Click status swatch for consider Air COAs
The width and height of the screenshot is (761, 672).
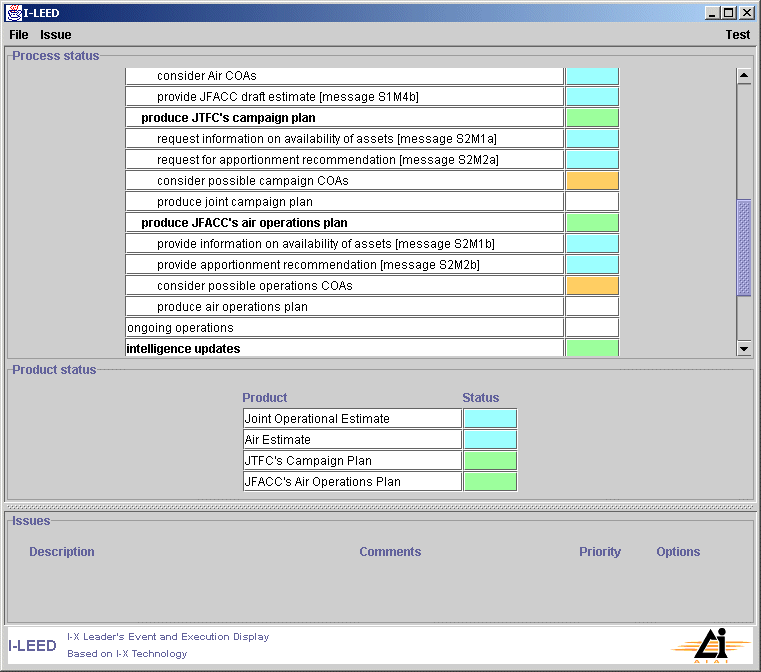point(592,76)
